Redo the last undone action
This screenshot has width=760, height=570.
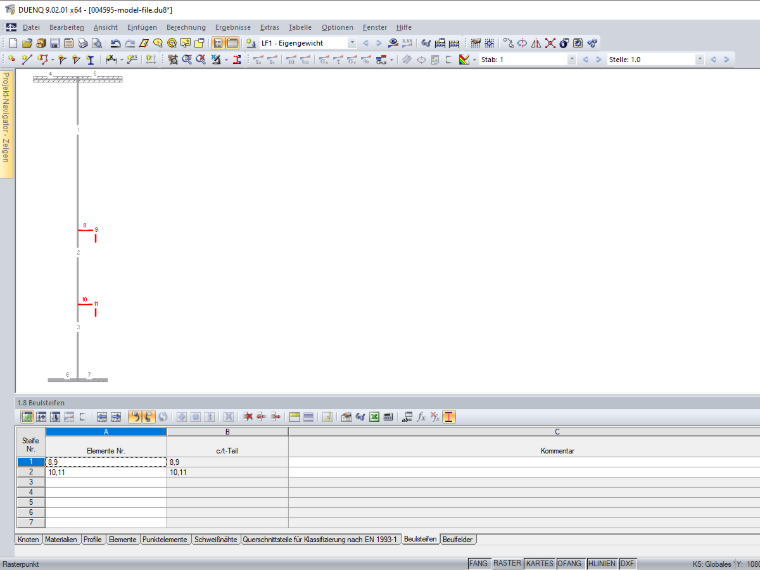130,43
